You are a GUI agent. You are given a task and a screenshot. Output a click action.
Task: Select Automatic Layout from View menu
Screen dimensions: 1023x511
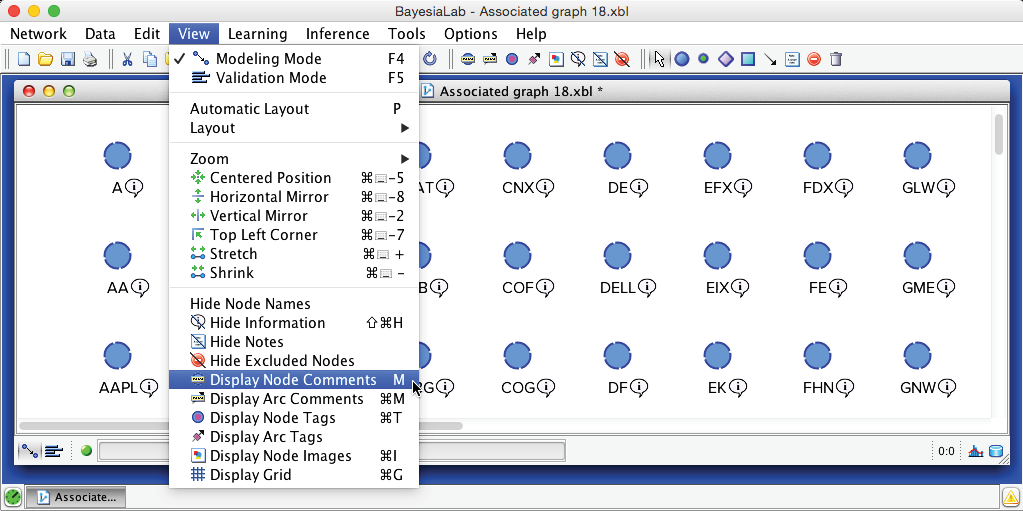pos(250,109)
